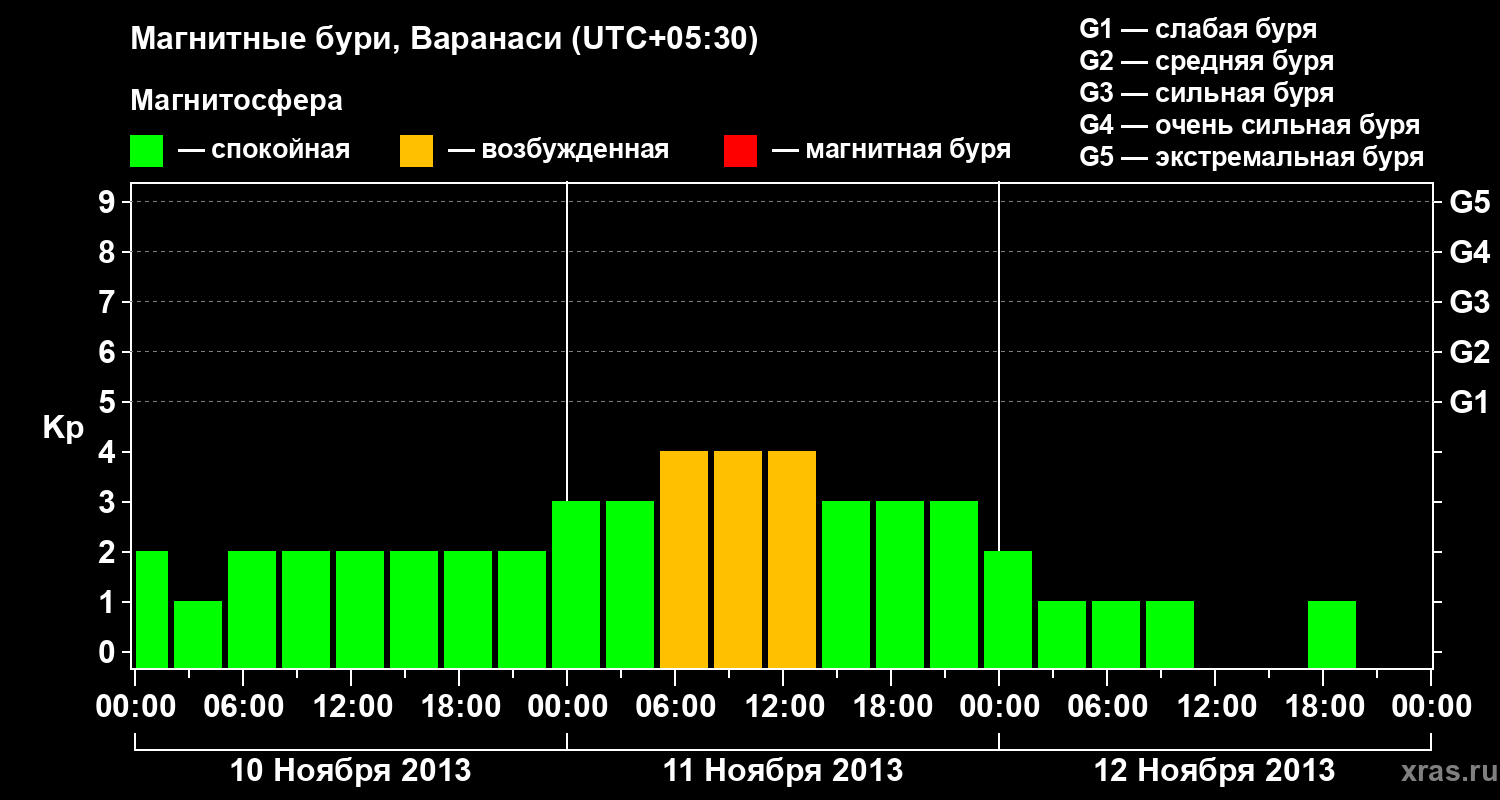This screenshot has width=1500, height=800.
Task: Click '12:00' time label above 10 Ноября
Action: click(351, 706)
